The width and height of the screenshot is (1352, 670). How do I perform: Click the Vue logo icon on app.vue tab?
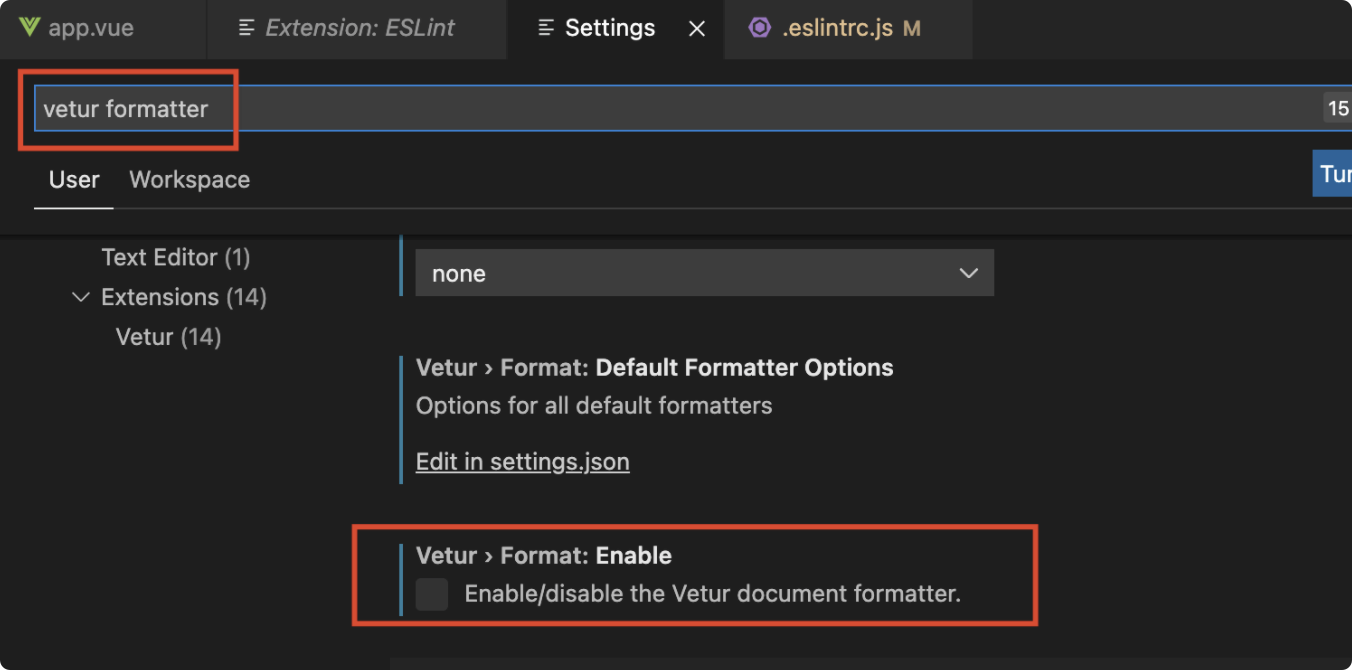pyautogui.click(x=29, y=27)
